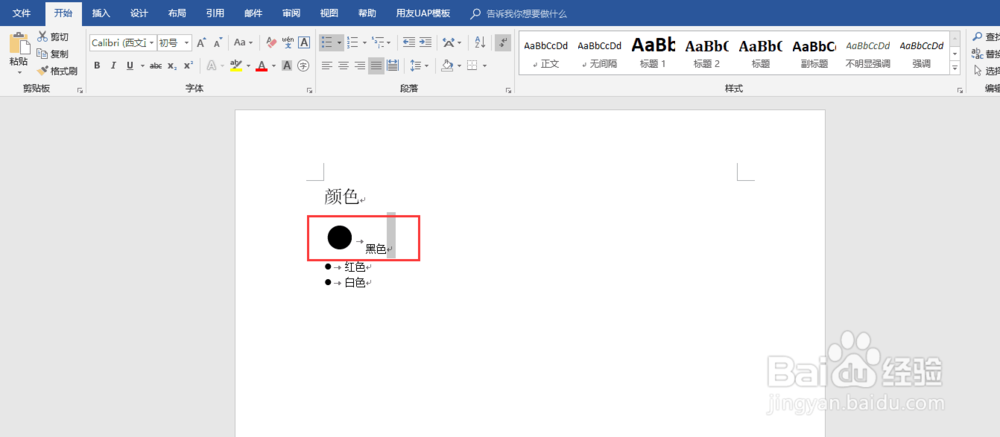Switch to the 审阅 (Review) tab
Viewport: 1000px width, 437px height.
click(291, 13)
